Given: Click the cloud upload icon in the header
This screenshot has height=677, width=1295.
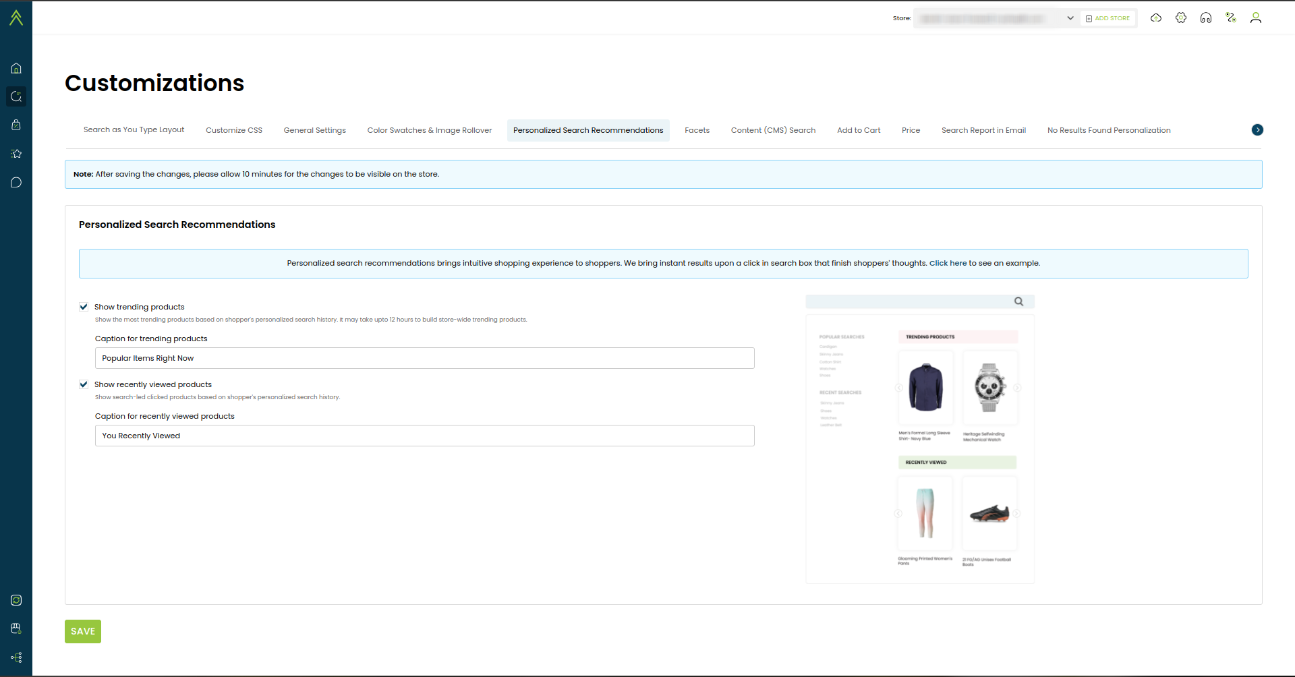Looking at the screenshot, I should (x=1156, y=18).
